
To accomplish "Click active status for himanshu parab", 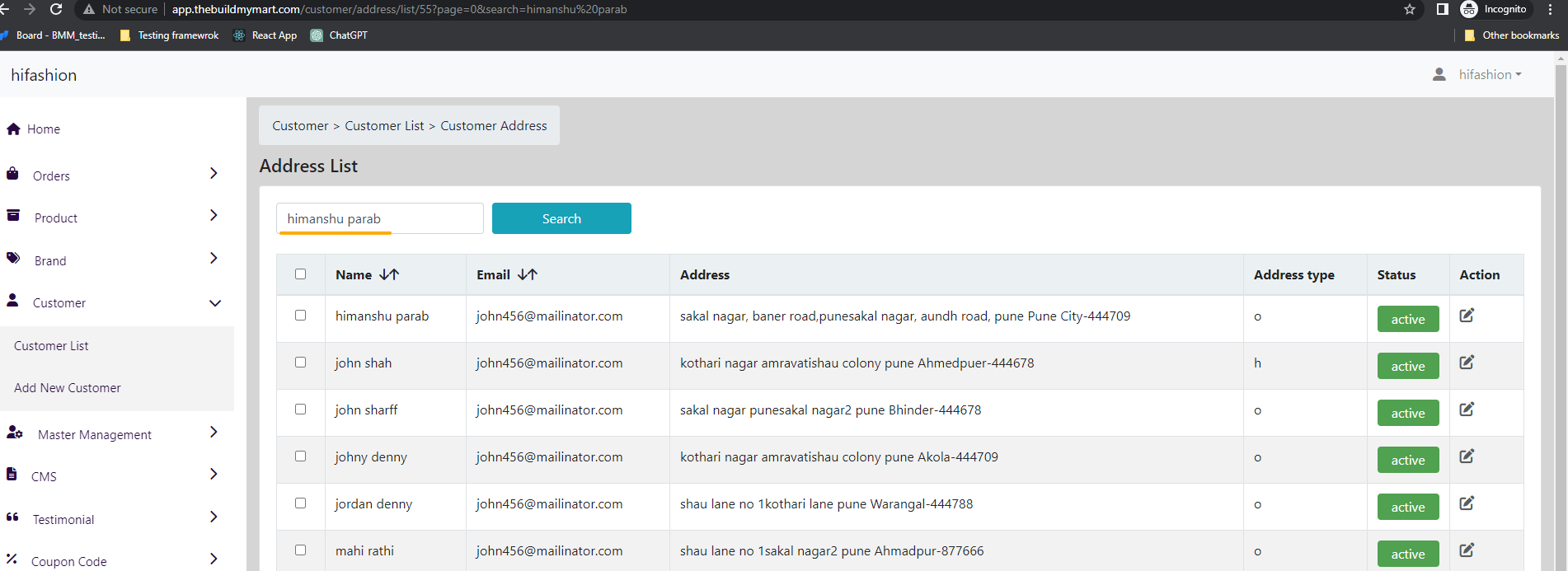I will tap(1408, 319).
